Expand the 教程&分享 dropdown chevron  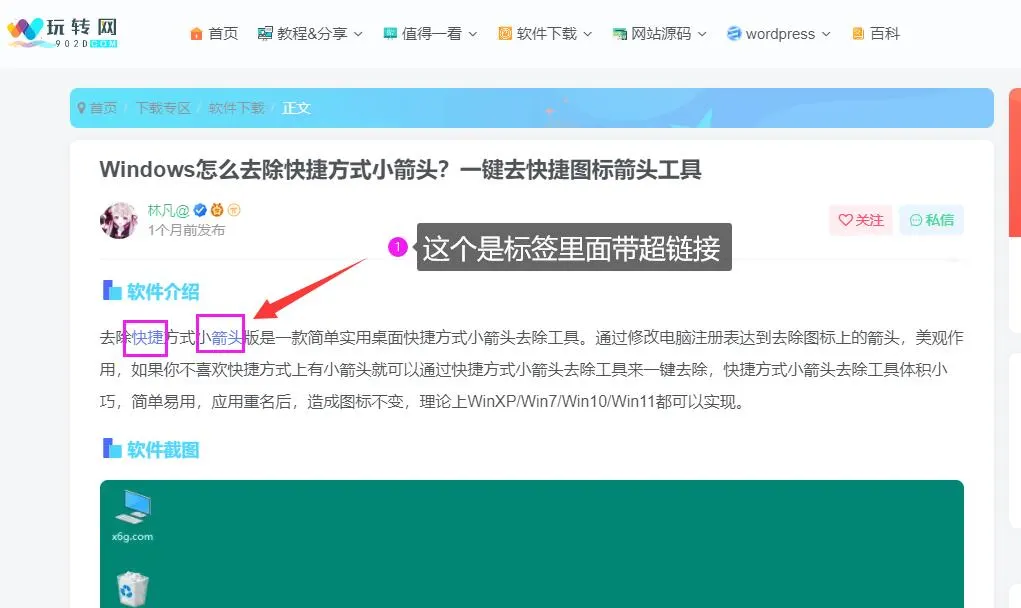358,35
